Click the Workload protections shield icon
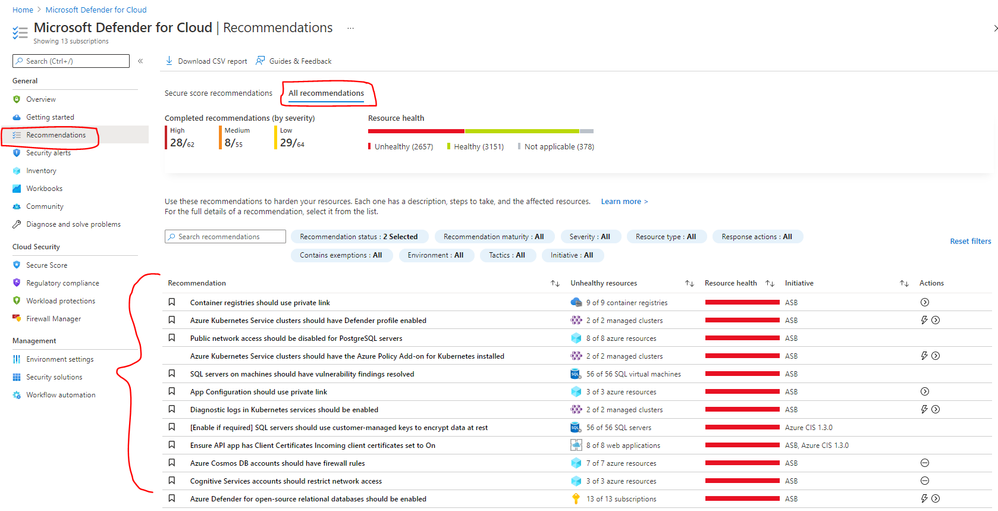The width and height of the screenshot is (998, 511). (17, 300)
